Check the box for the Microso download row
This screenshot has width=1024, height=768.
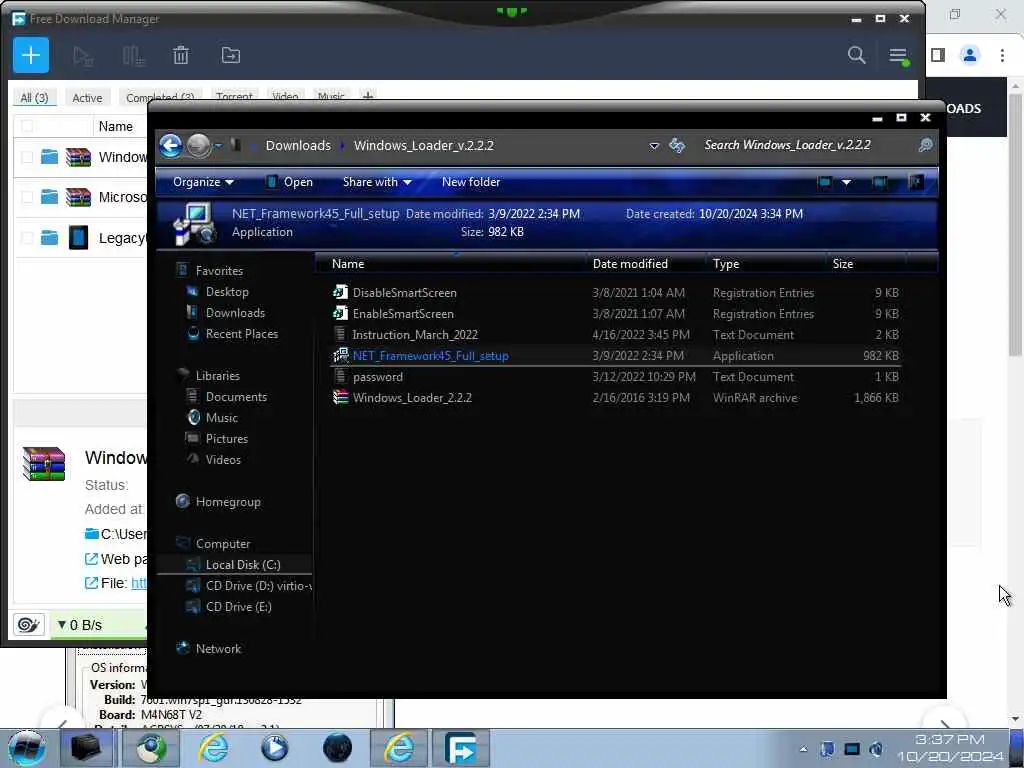[x=27, y=197]
